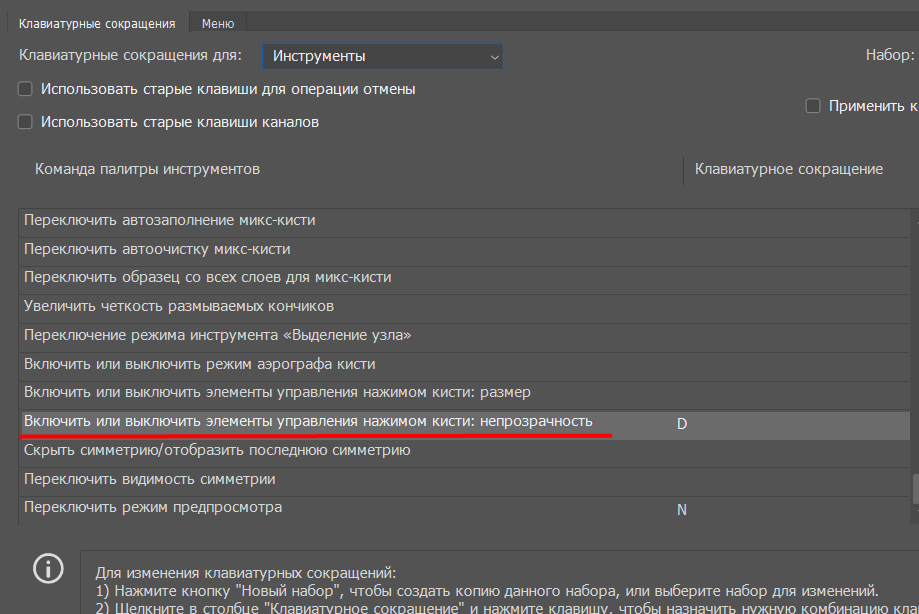This screenshot has height=614, width=919.
Task: Select row Переключить автозаполнение микс-кисти
Action: pyautogui.click(x=464, y=223)
